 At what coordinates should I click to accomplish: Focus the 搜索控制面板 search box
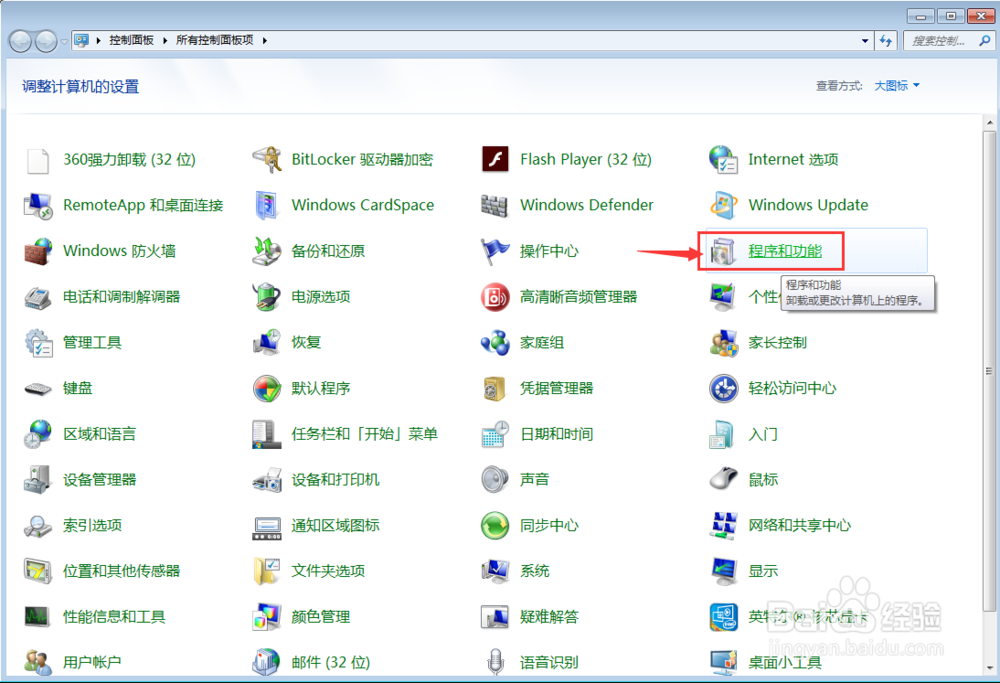(948, 41)
